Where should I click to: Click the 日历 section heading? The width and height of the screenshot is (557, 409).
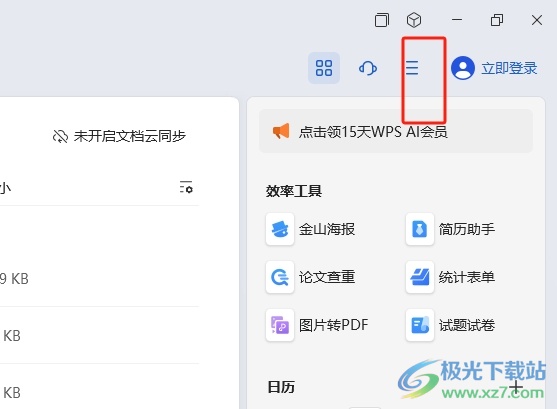[281, 387]
